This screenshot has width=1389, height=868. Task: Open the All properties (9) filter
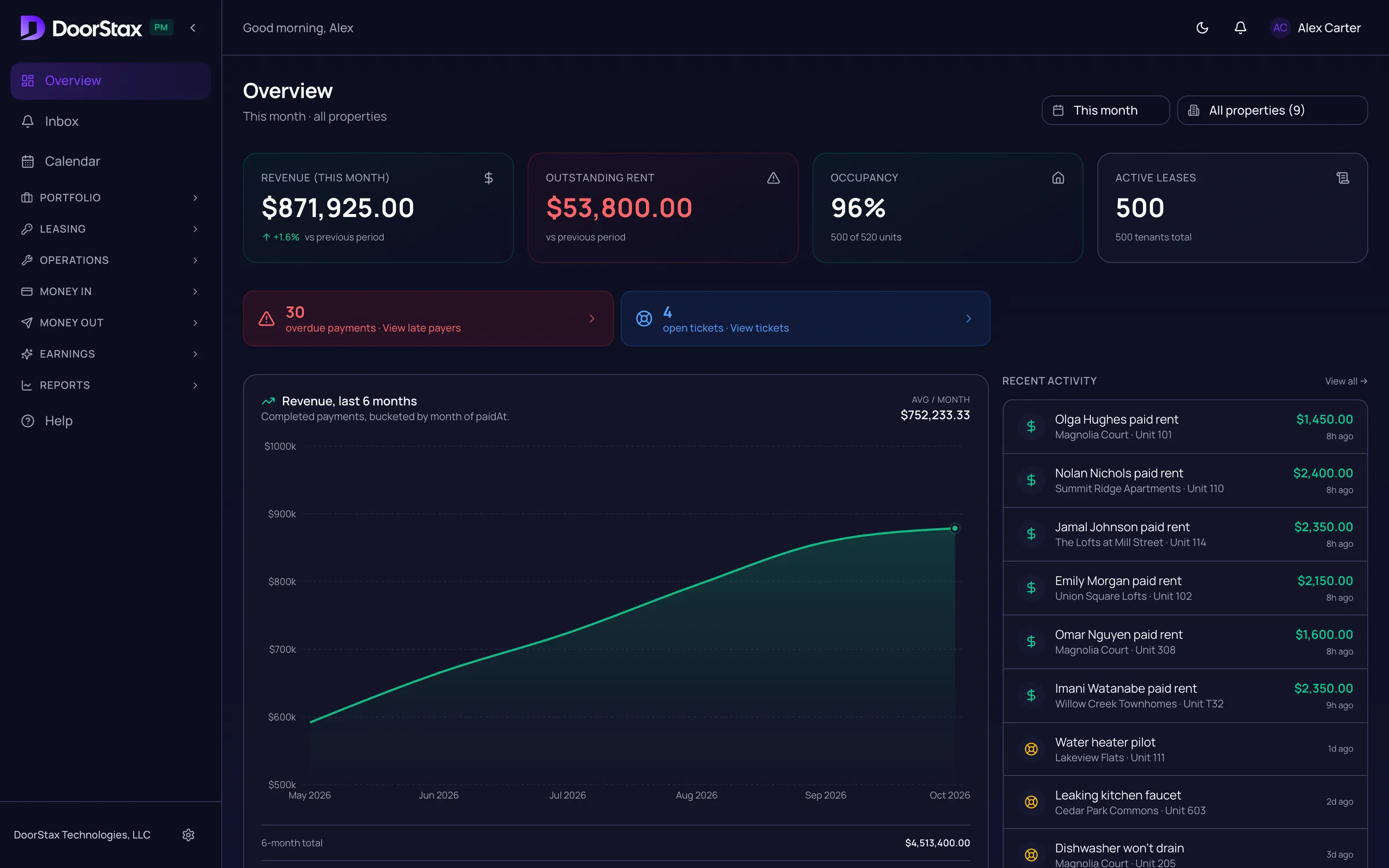point(1272,110)
